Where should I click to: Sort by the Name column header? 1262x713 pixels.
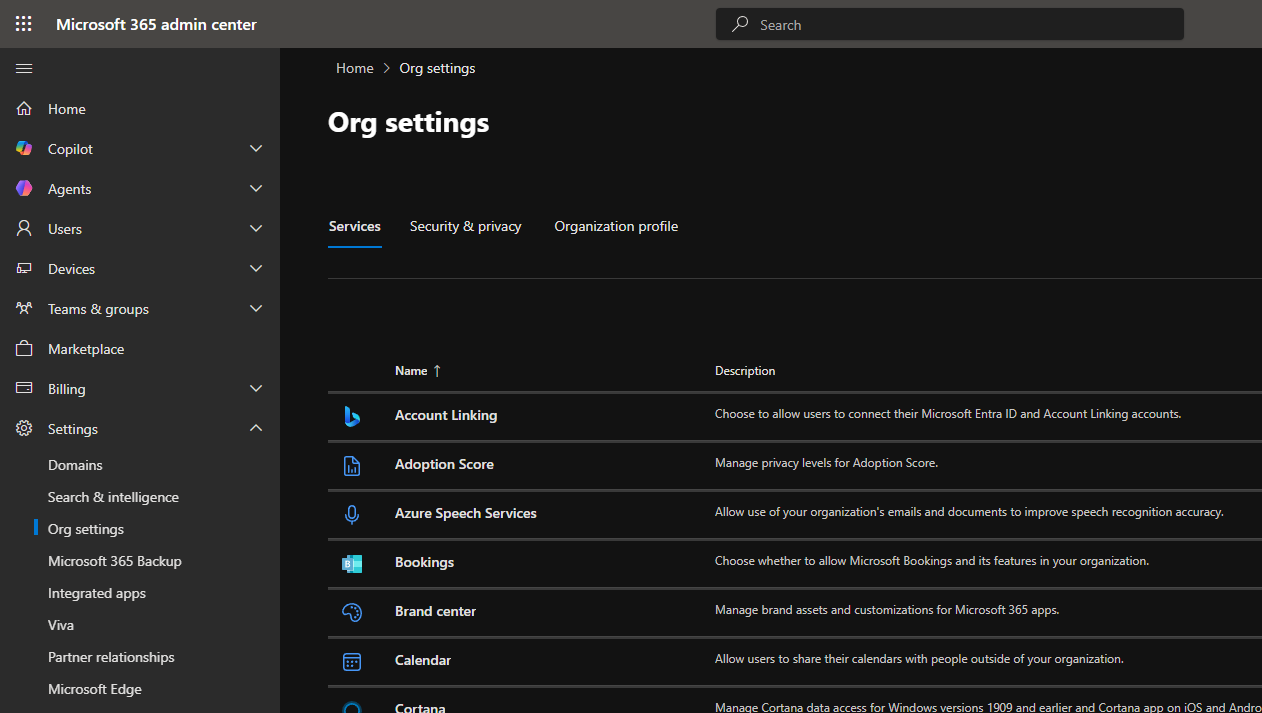point(411,371)
